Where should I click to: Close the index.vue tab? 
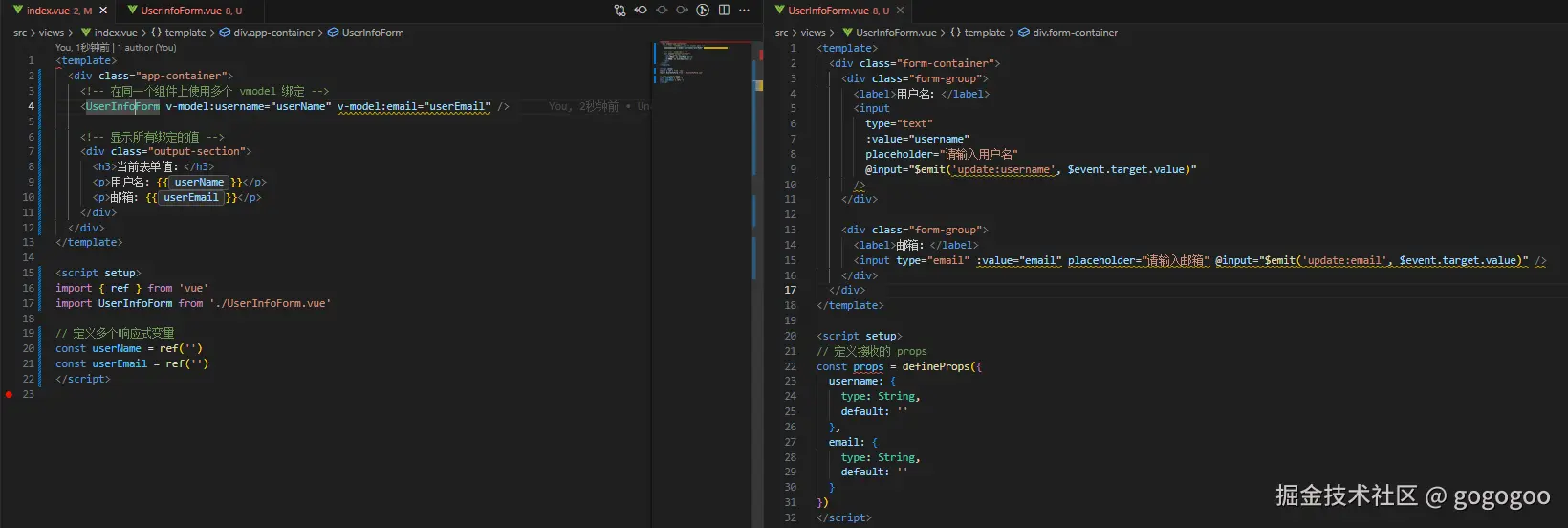pyautogui.click(x=105, y=11)
